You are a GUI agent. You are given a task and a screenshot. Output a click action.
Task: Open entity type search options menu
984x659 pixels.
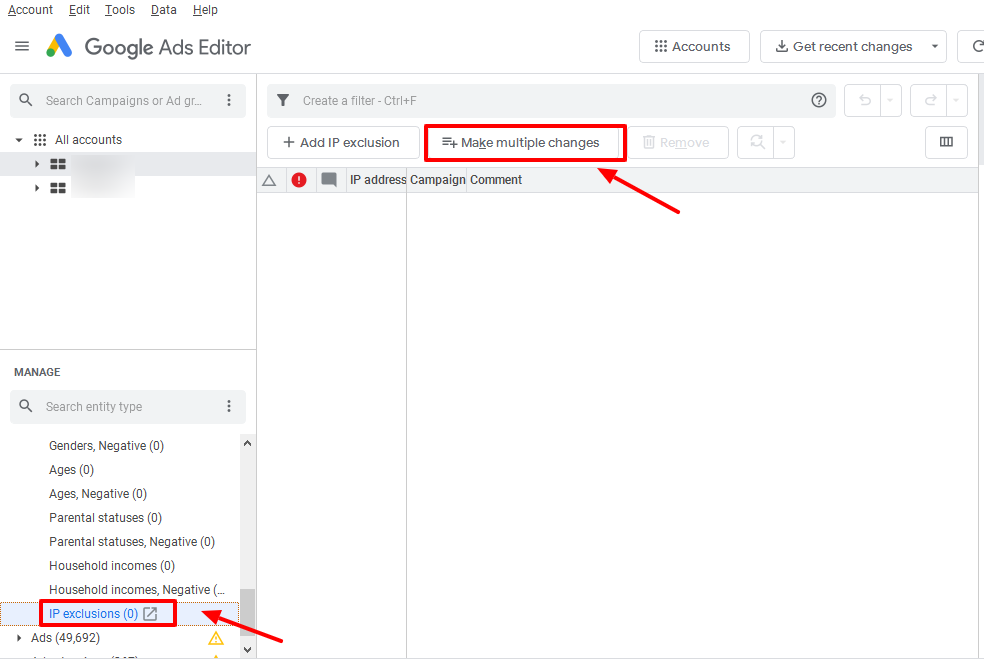[x=229, y=407]
